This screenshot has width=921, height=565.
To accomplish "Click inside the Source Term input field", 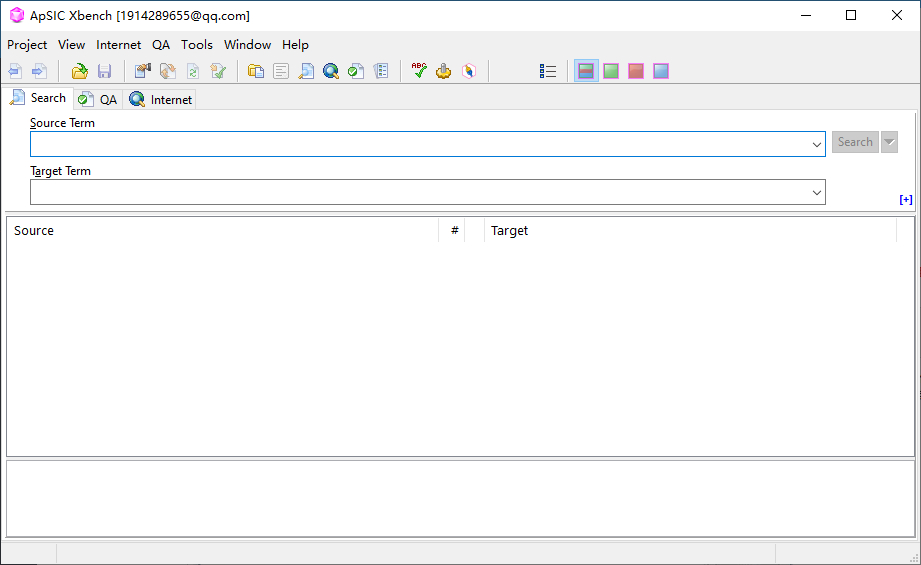I will click(419, 144).
